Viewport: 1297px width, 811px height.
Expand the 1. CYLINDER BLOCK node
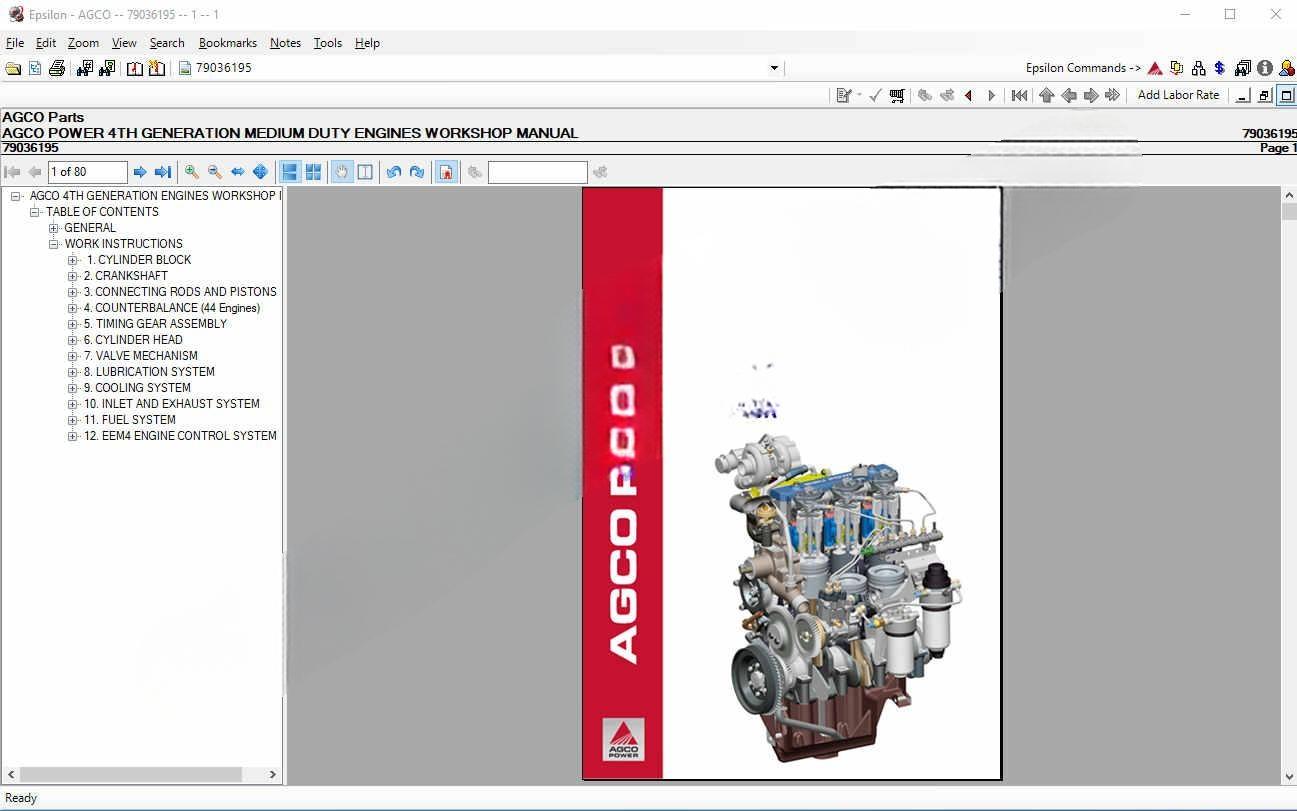coord(73,260)
